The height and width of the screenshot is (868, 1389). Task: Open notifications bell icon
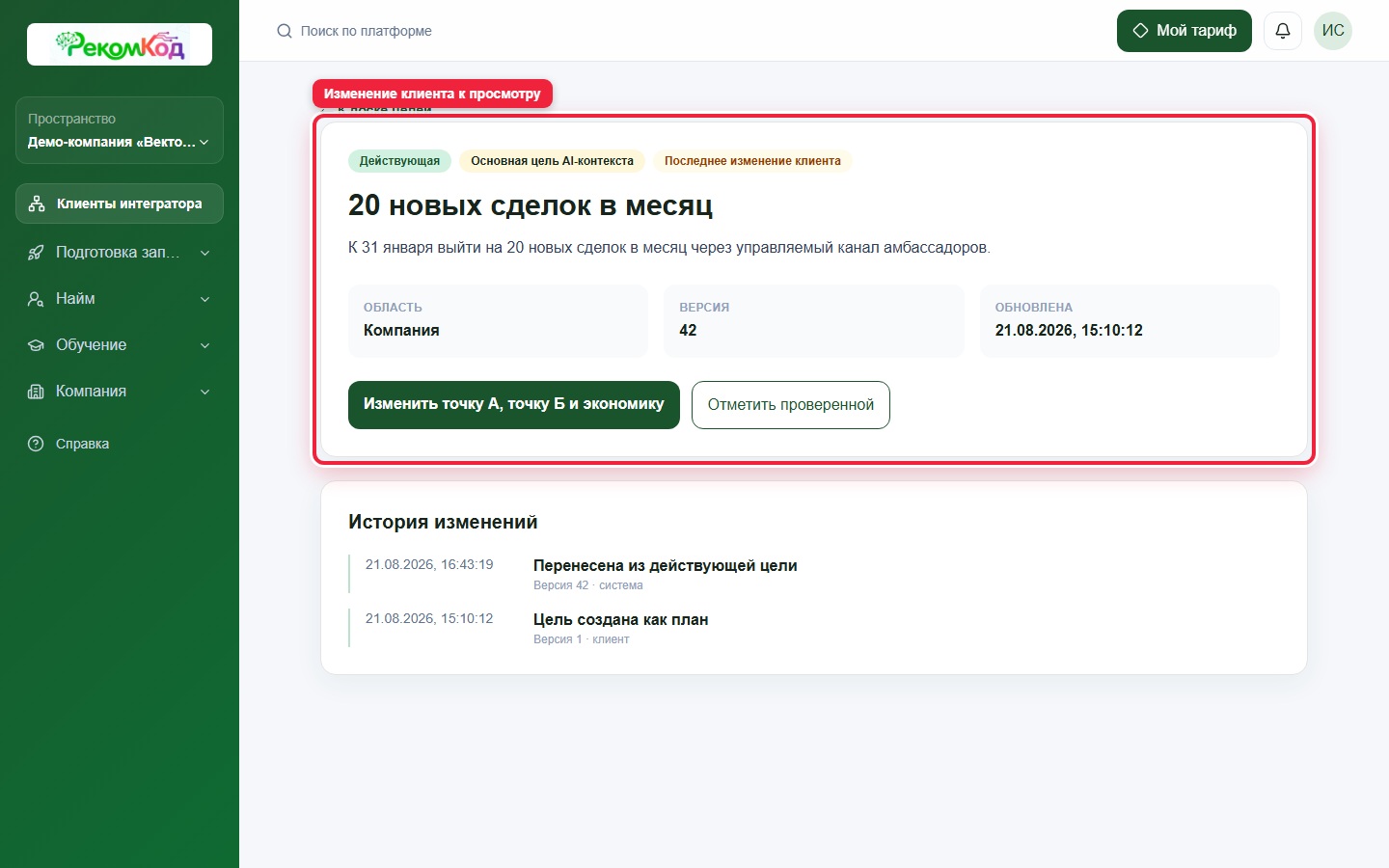(1283, 31)
